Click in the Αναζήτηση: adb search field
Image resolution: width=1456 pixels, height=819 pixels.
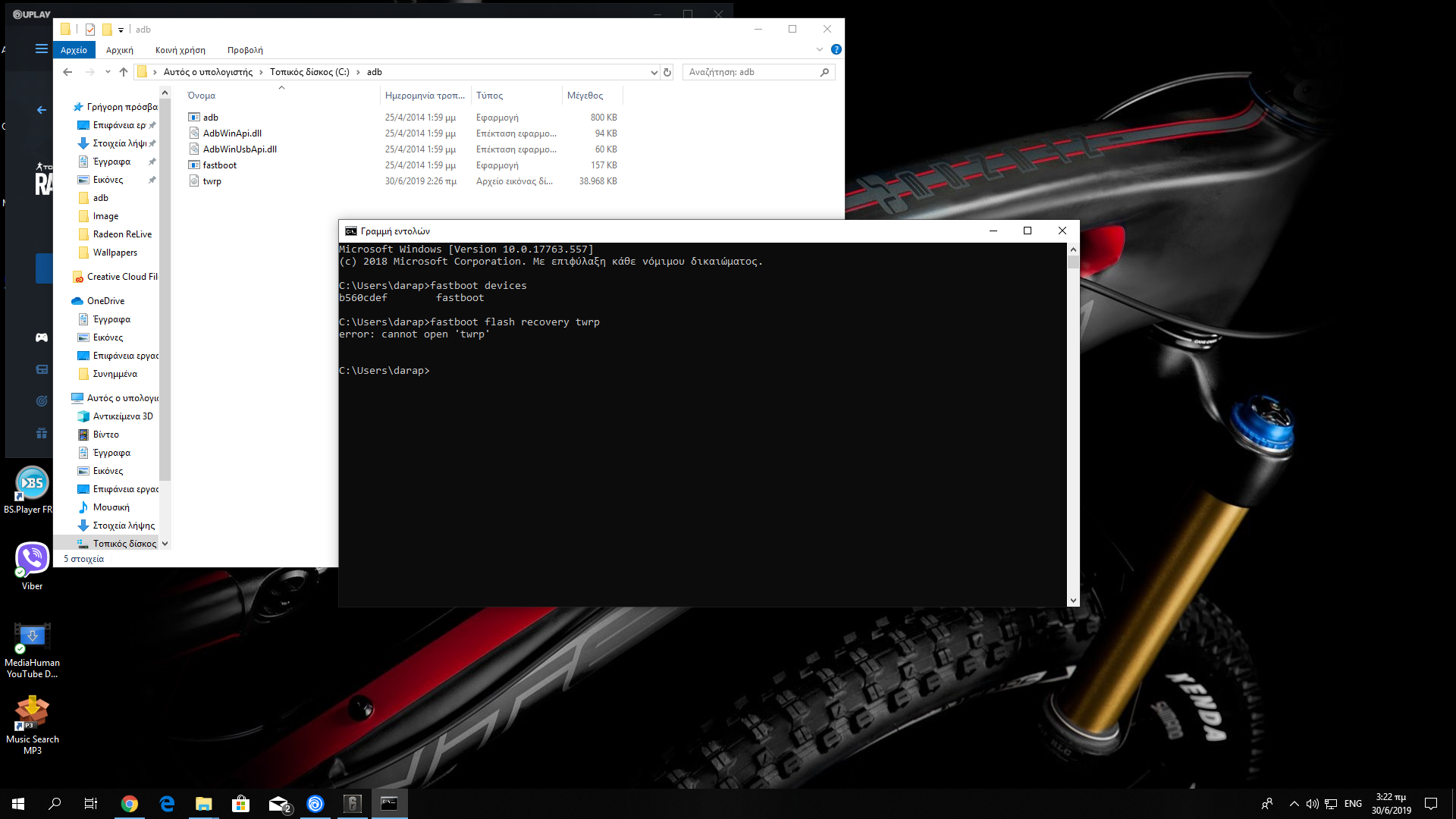pos(751,72)
